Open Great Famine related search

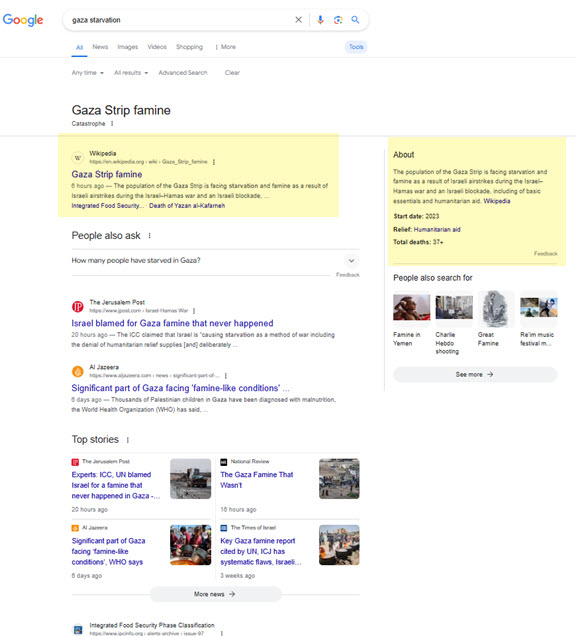496,319
